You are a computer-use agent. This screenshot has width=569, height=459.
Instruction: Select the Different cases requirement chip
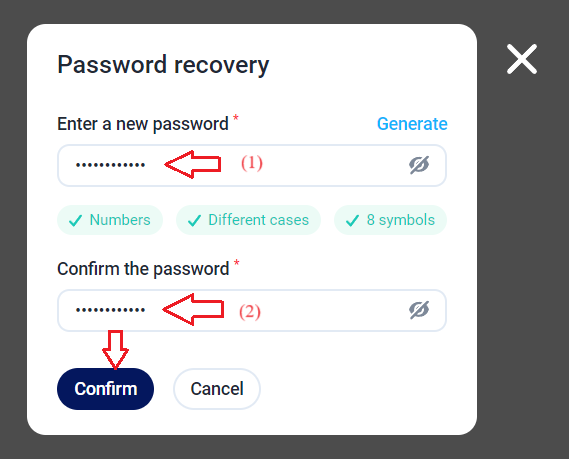(249, 220)
